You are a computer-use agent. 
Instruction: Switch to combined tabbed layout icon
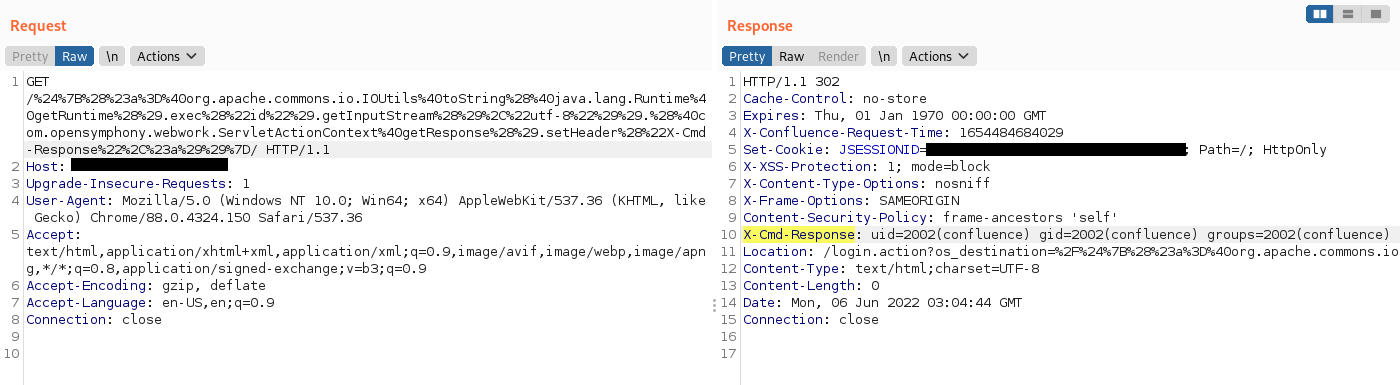point(1376,14)
